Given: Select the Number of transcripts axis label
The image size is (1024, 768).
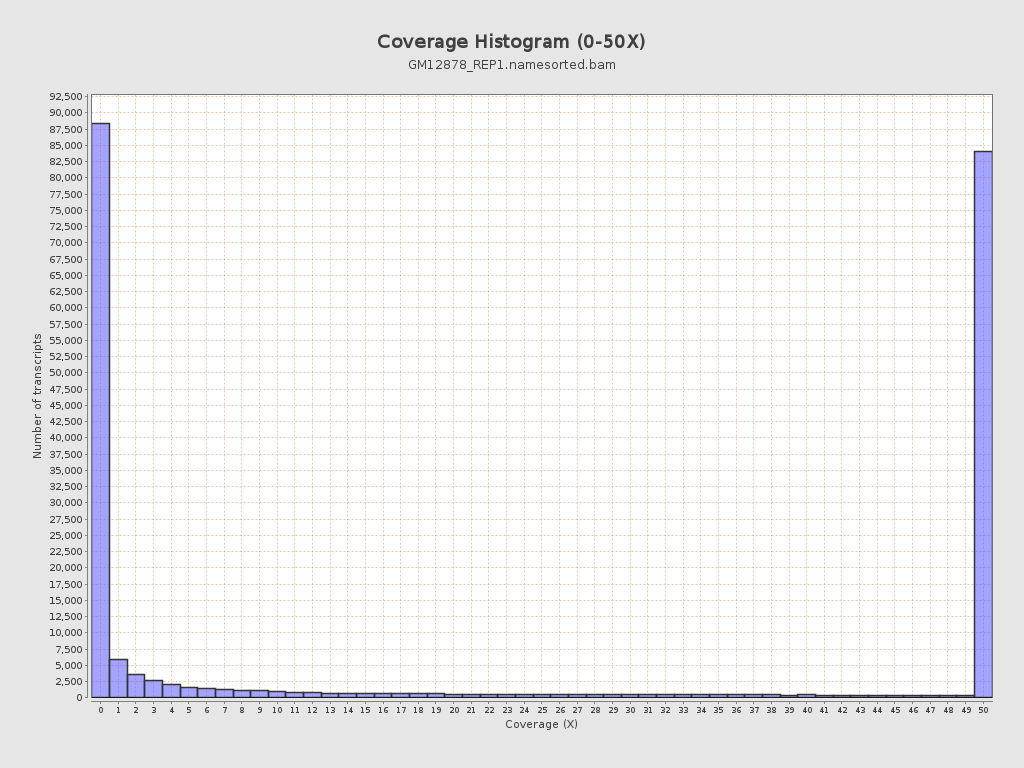Looking at the screenshot, I should pyautogui.click(x=37, y=394).
